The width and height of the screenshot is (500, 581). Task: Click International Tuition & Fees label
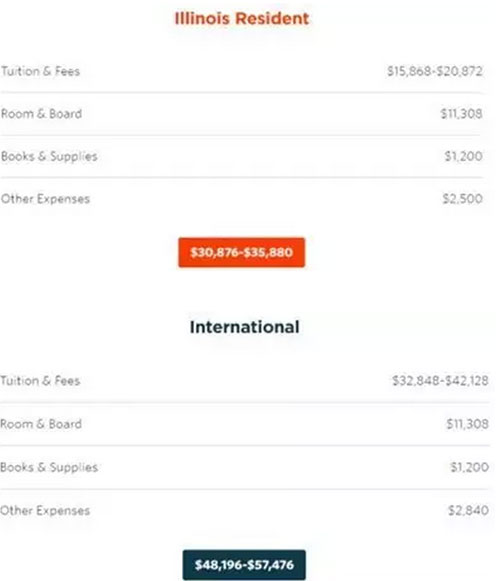[40, 381]
